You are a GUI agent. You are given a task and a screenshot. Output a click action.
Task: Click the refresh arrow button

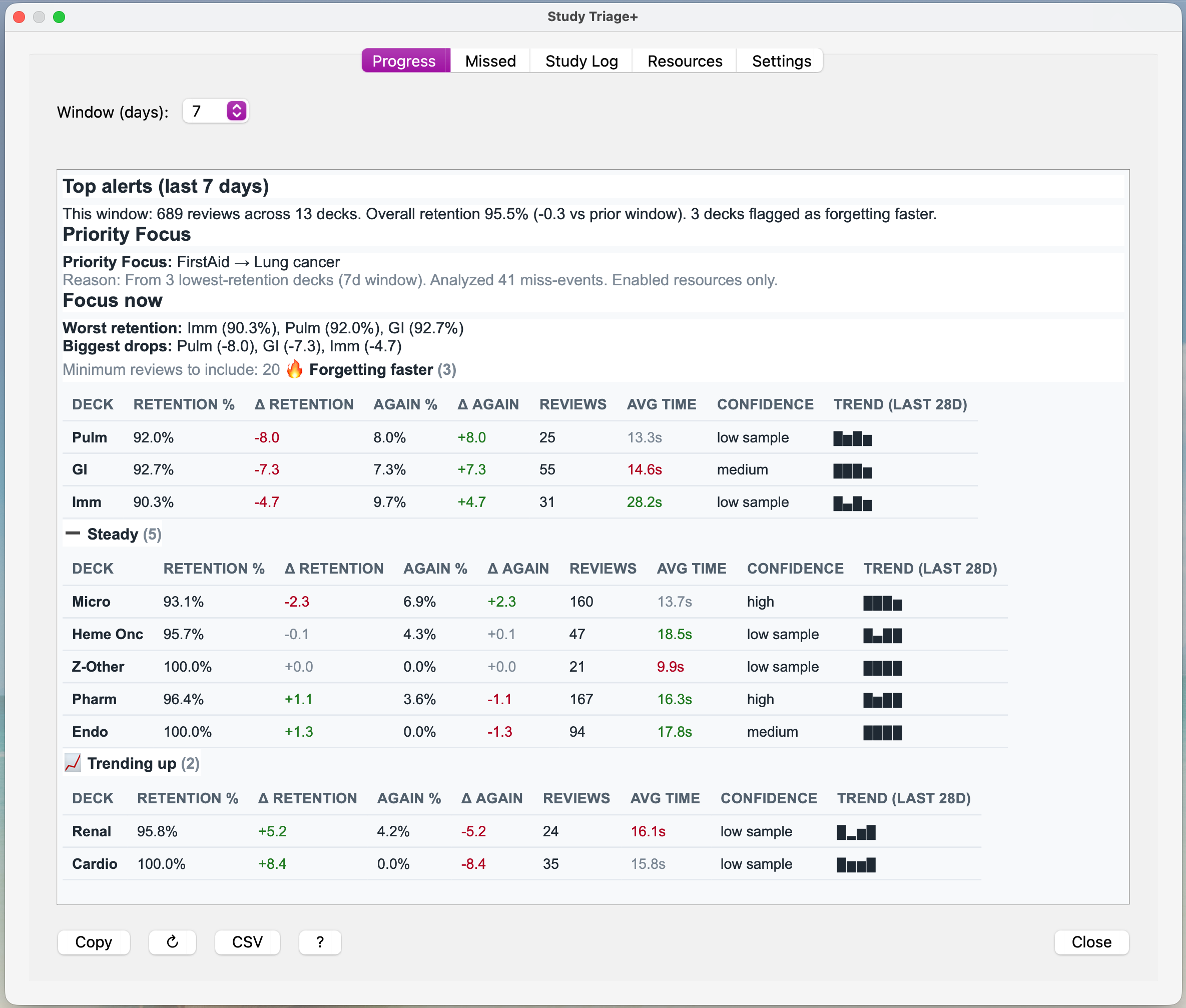173,942
